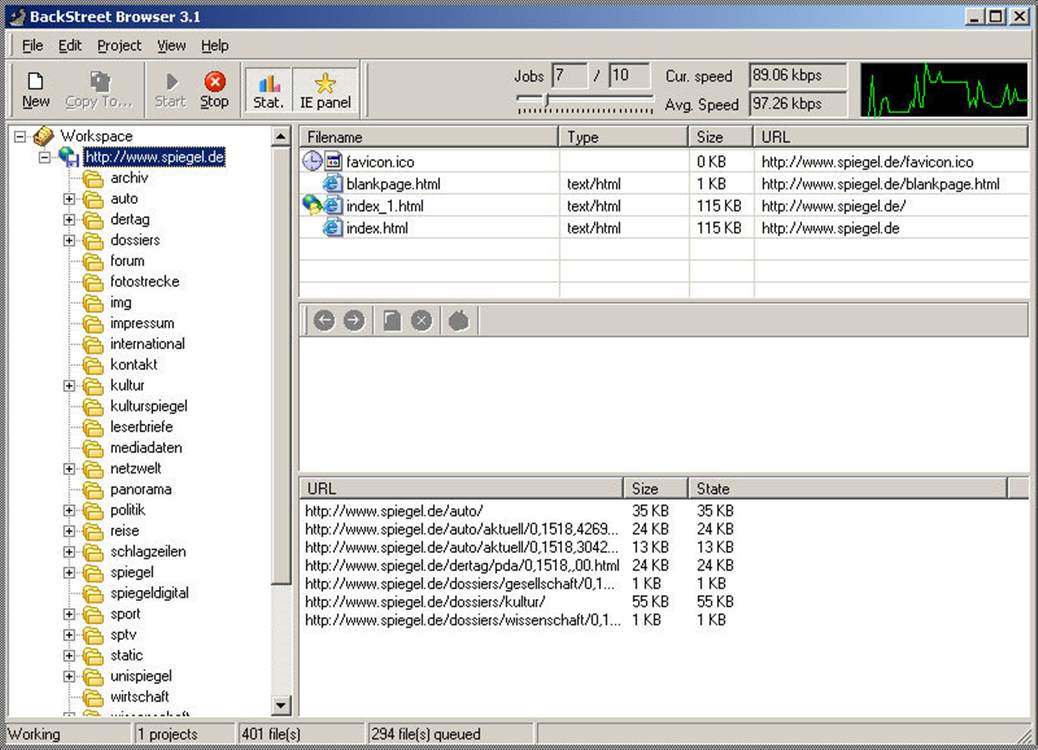Viewport: 1038px width, 750px height.
Task: Click the State column header in queue
Action: 847,489
